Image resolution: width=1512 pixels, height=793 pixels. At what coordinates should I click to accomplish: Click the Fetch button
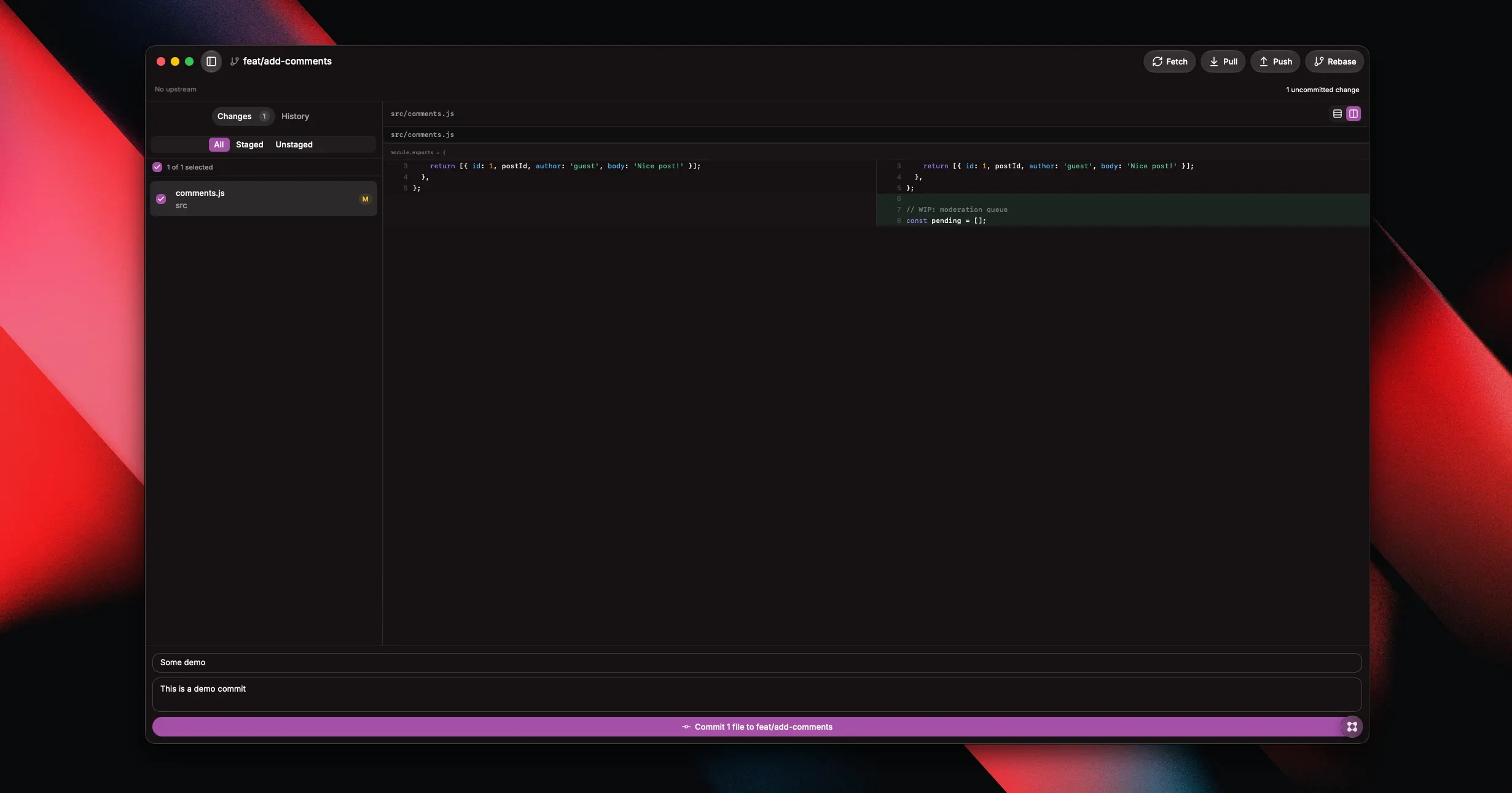pos(1169,61)
